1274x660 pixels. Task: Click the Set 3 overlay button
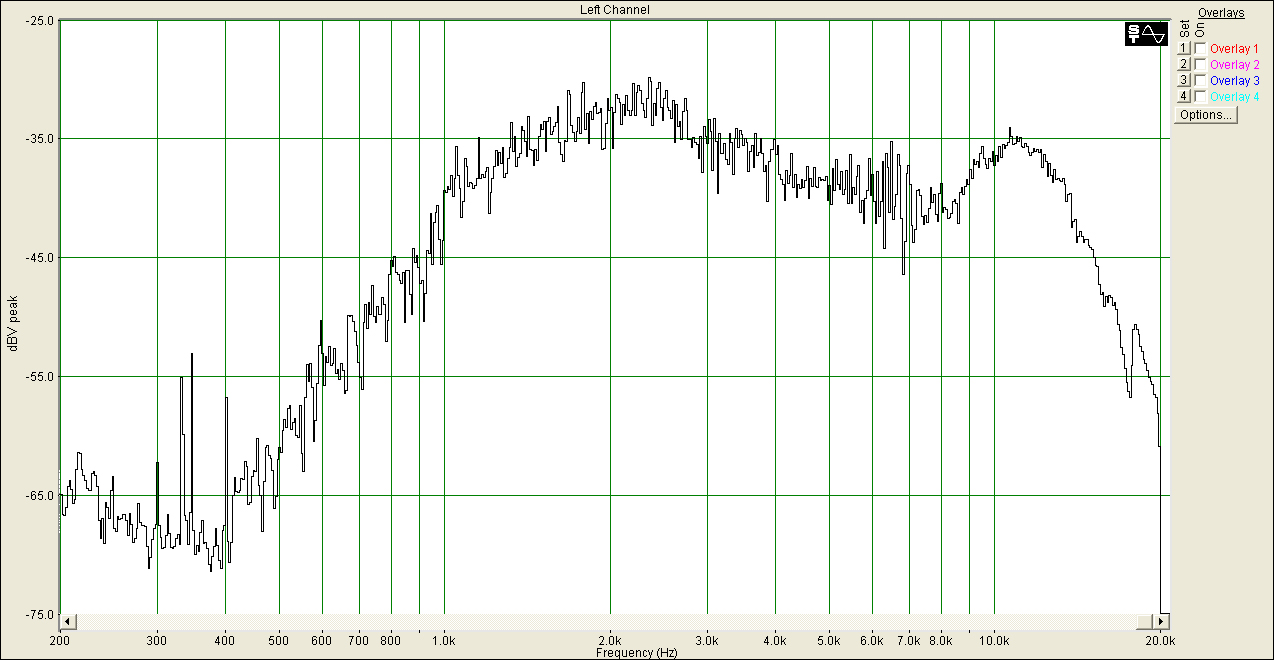[1184, 80]
